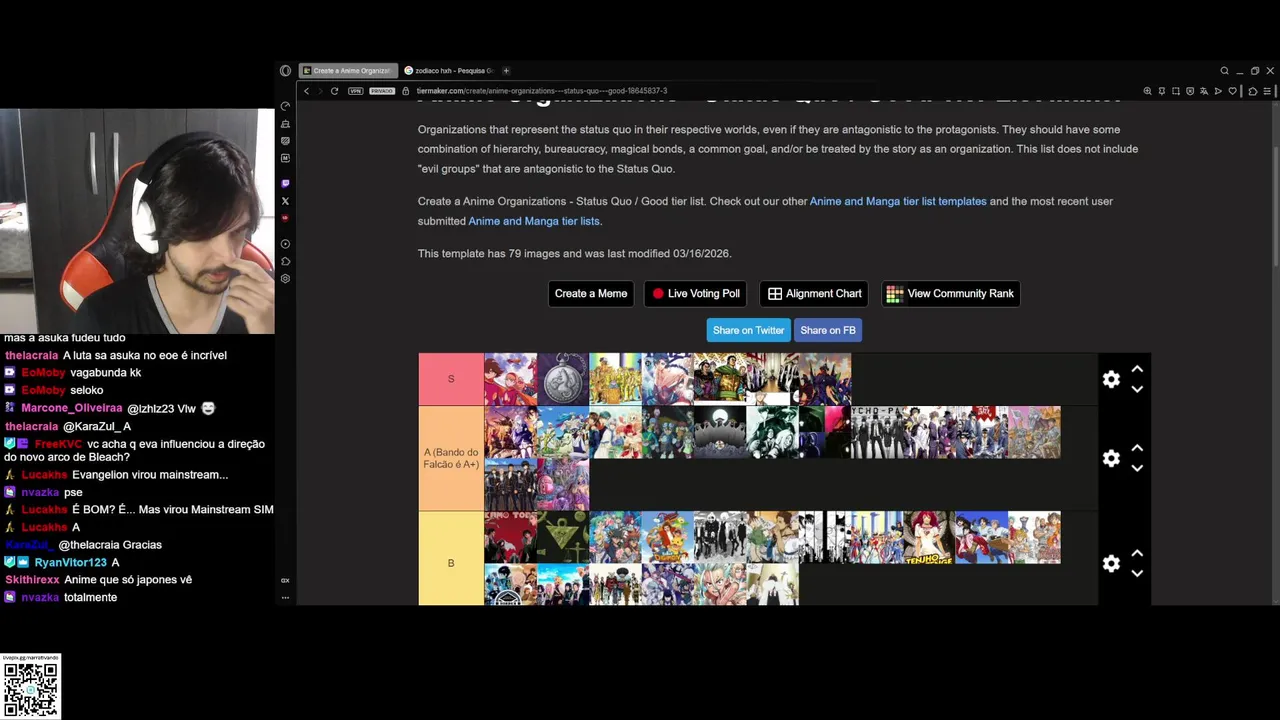Image resolution: width=1280 pixels, height=720 pixels.
Task: Click chat username Marcone_Oliveiraa
Action: click(71, 408)
